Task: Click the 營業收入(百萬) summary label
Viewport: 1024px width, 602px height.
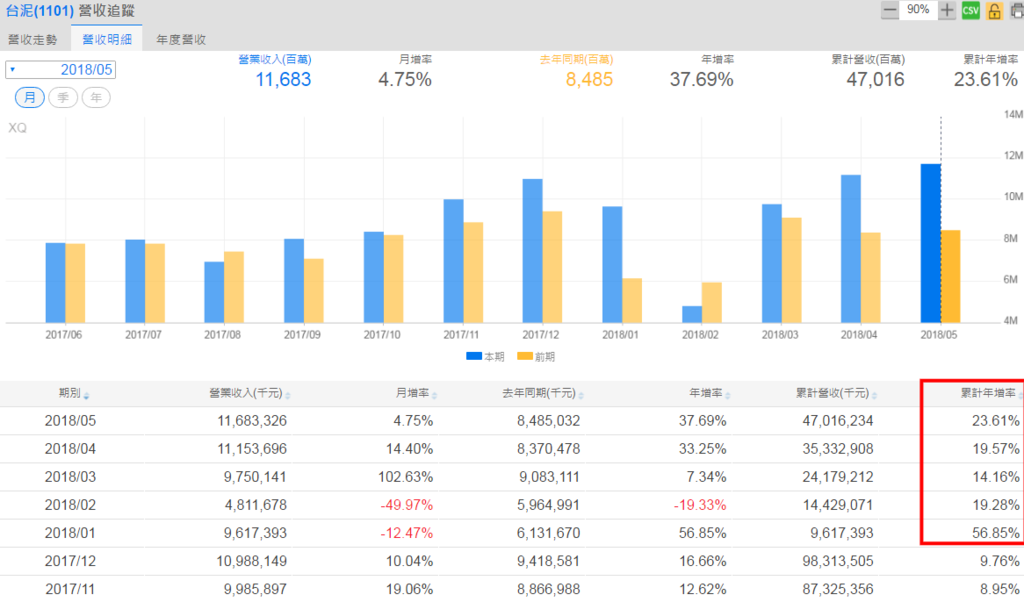Action: pos(275,59)
